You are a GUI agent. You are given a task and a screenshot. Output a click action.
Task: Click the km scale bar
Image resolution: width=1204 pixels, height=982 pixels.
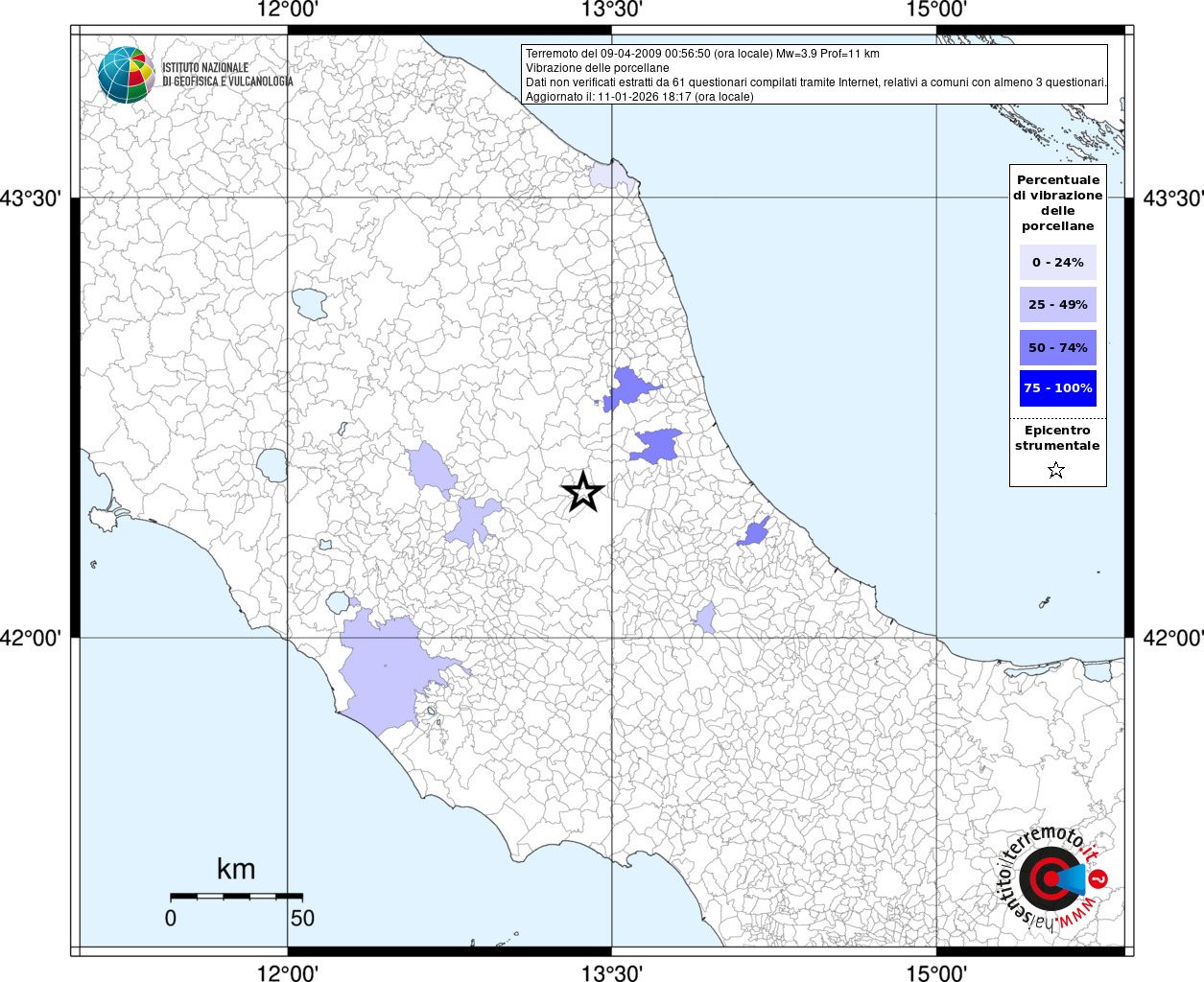tap(236, 896)
